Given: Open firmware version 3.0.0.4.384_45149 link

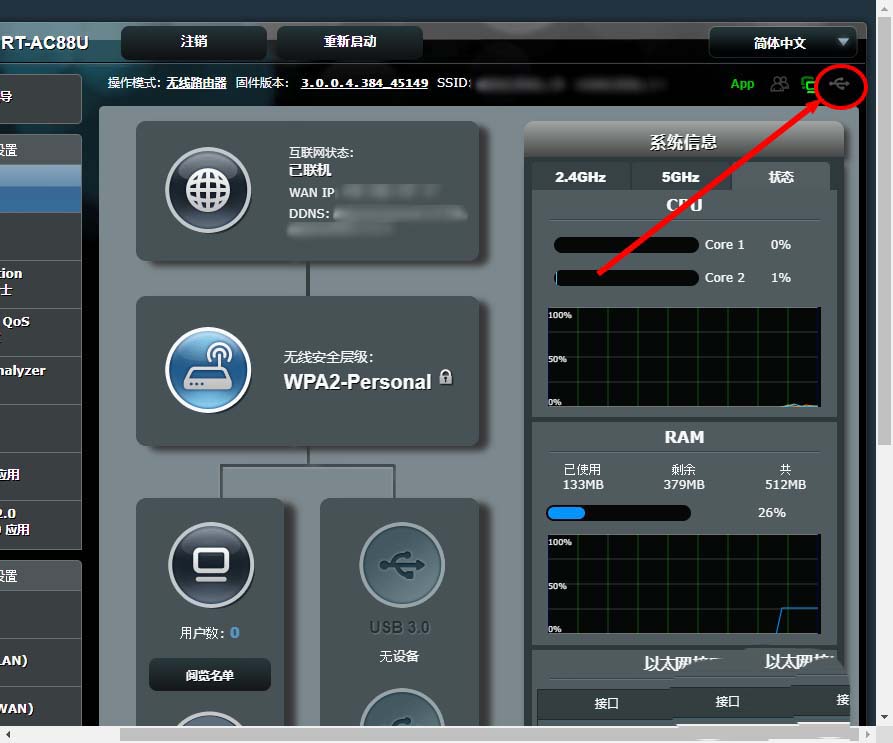Looking at the screenshot, I should coord(364,83).
